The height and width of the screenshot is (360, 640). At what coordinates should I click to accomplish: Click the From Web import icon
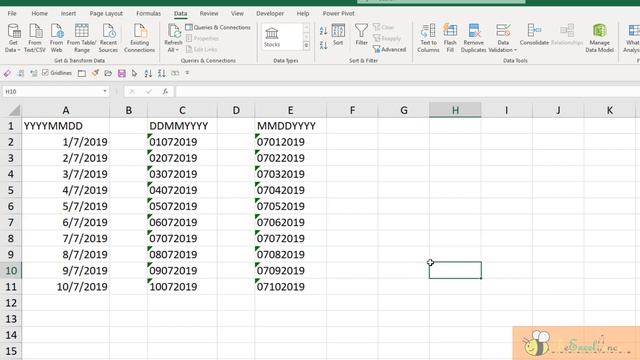56,38
